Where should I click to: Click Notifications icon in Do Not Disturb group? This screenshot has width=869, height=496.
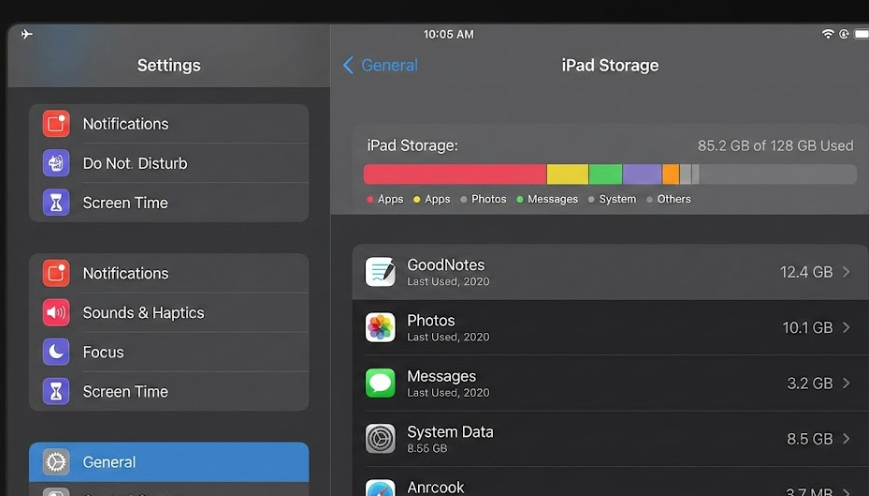pyautogui.click(x=56, y=124)
